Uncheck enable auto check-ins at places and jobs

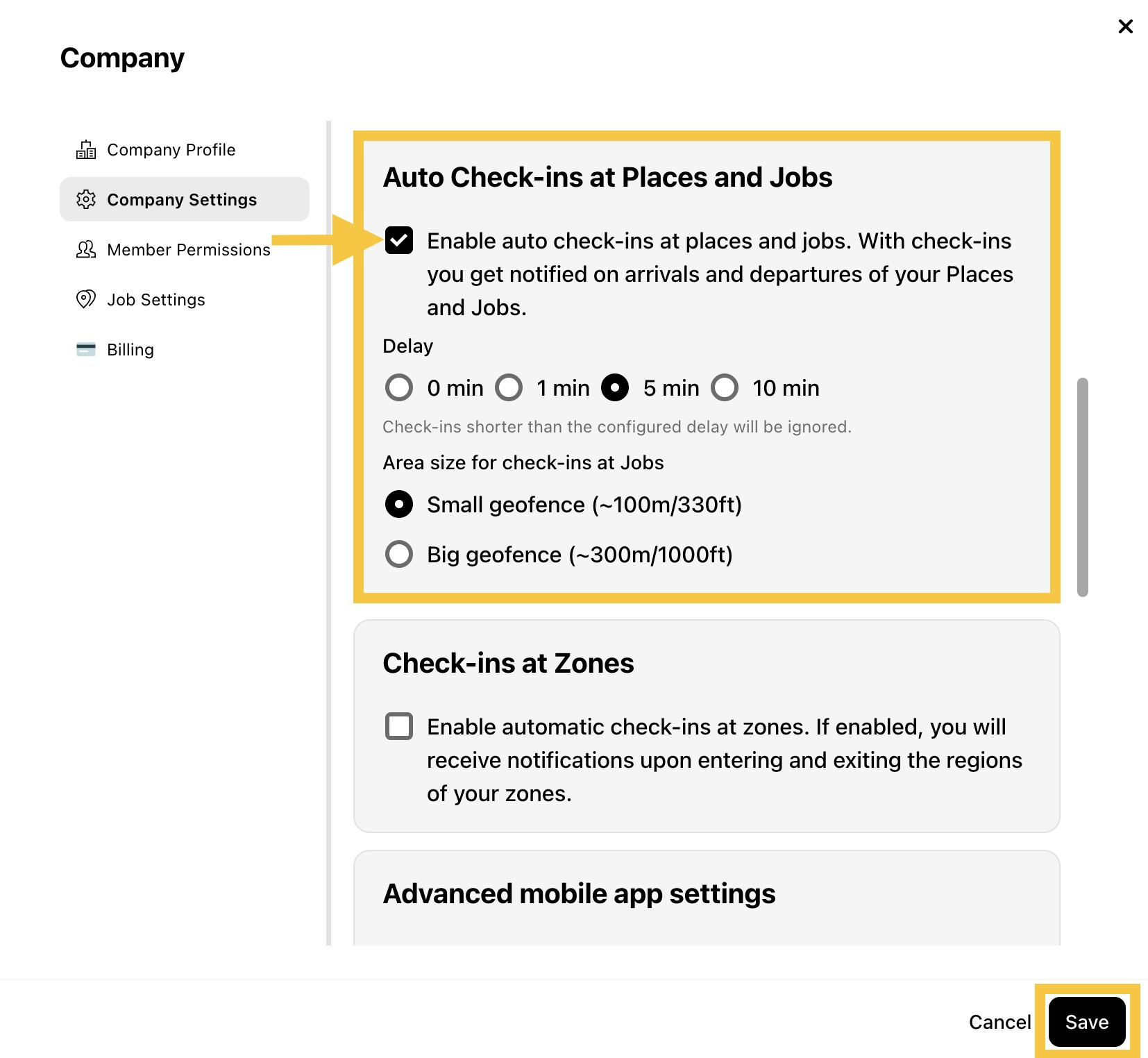point(399,240)
